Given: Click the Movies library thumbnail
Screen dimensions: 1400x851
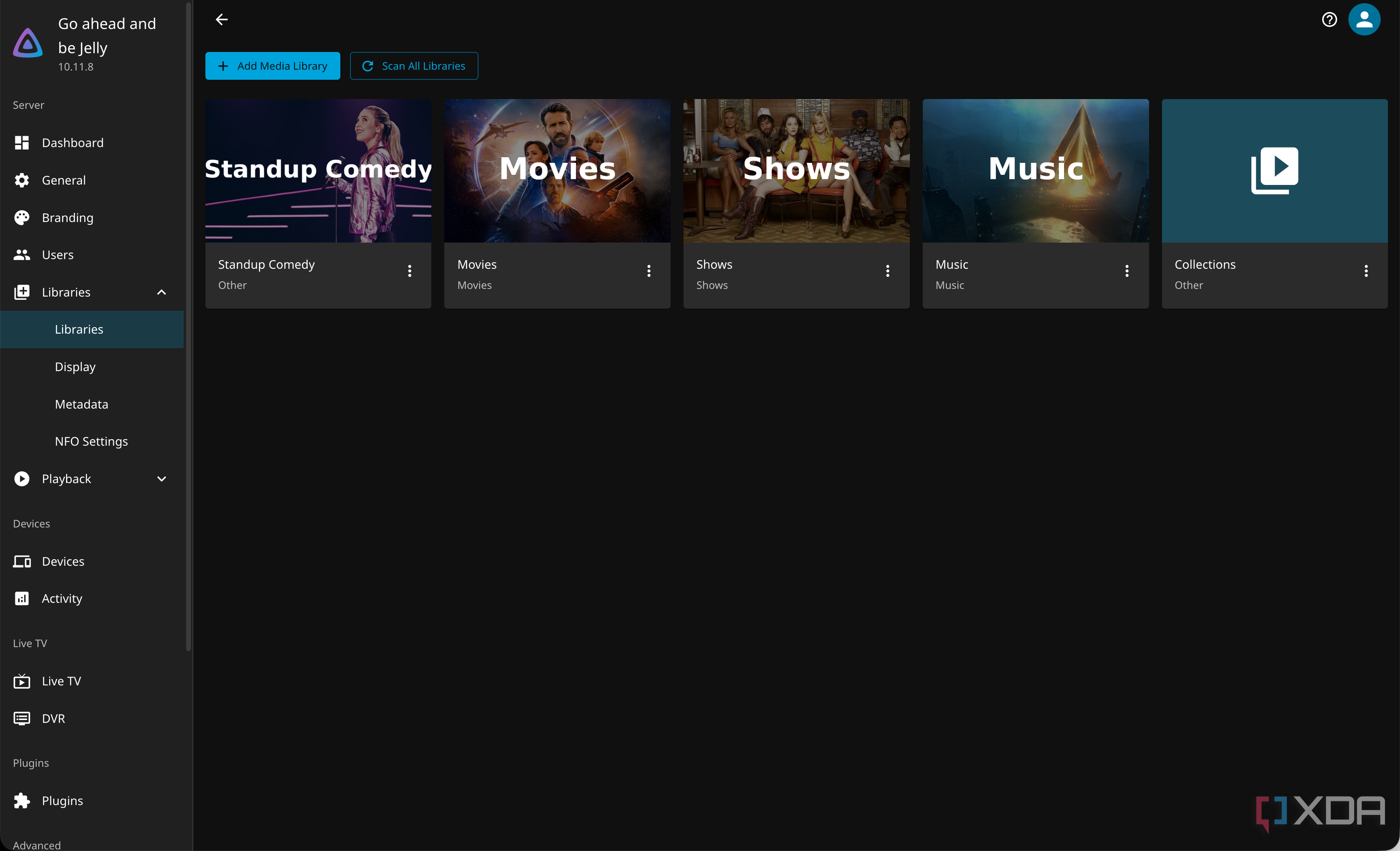Looking at the screenshot, I should 557,170.
